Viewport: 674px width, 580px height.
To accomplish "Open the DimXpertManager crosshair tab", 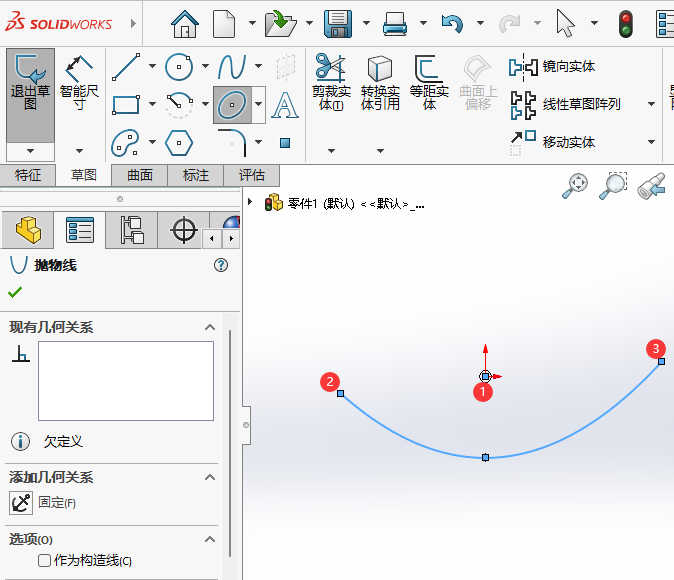I will pyautogui.click(x=183, y=230).
